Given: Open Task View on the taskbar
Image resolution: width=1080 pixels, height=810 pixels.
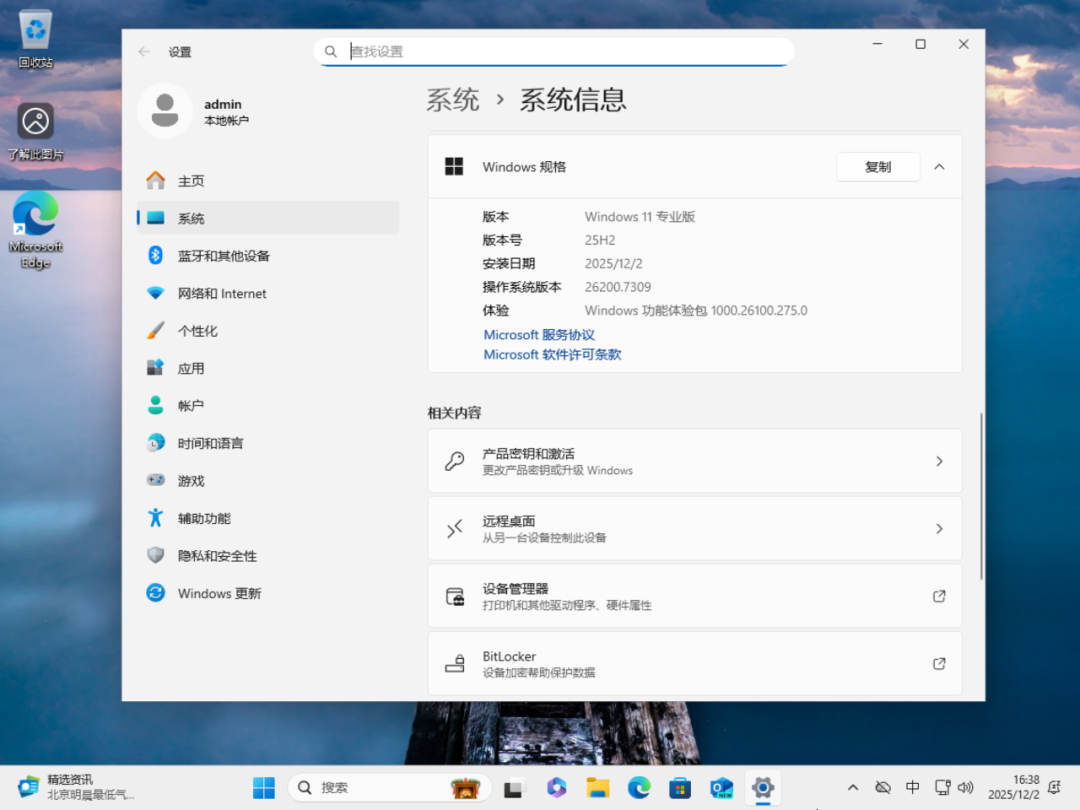Looking at the screenshot, I should point(514,787).
